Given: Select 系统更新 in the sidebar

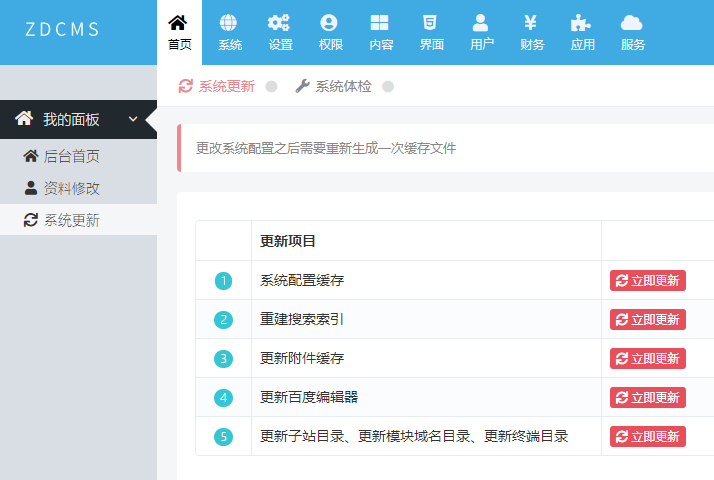Looking at the screenshot, I should (x=71, y=220).
